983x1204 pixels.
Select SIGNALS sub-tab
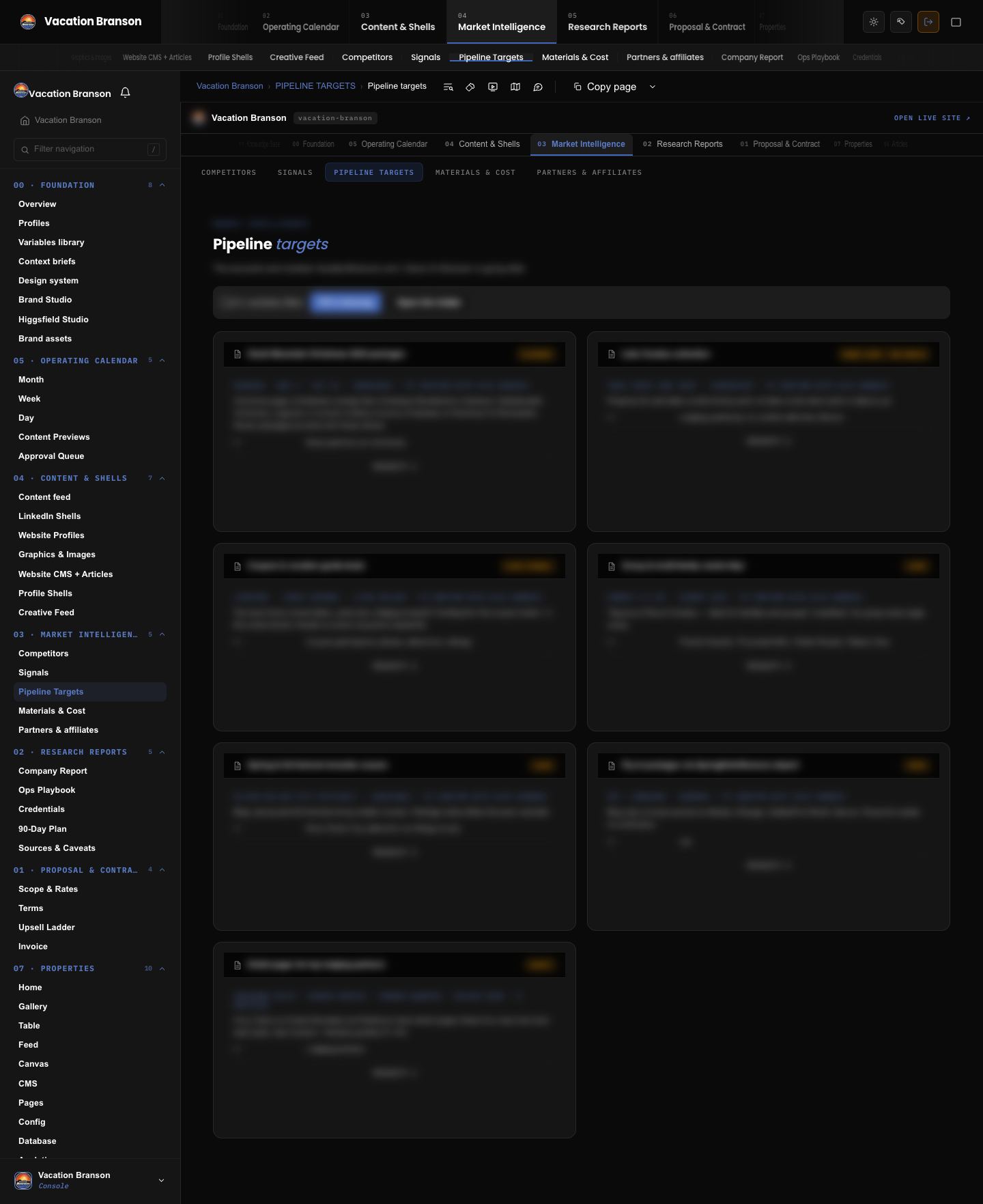tap(295, 172)
